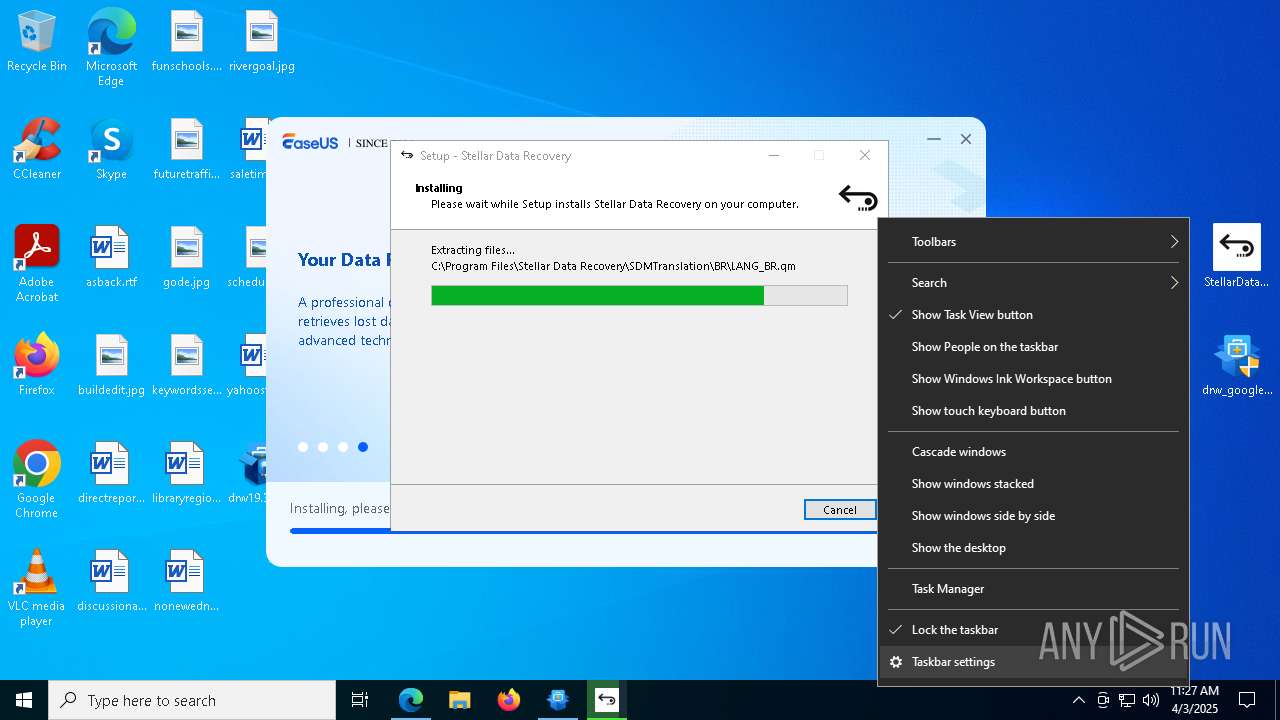The height and width of the screenshot is (720, 1280).
Task: Expand the Search submenu
Action: coord(1033,283)
